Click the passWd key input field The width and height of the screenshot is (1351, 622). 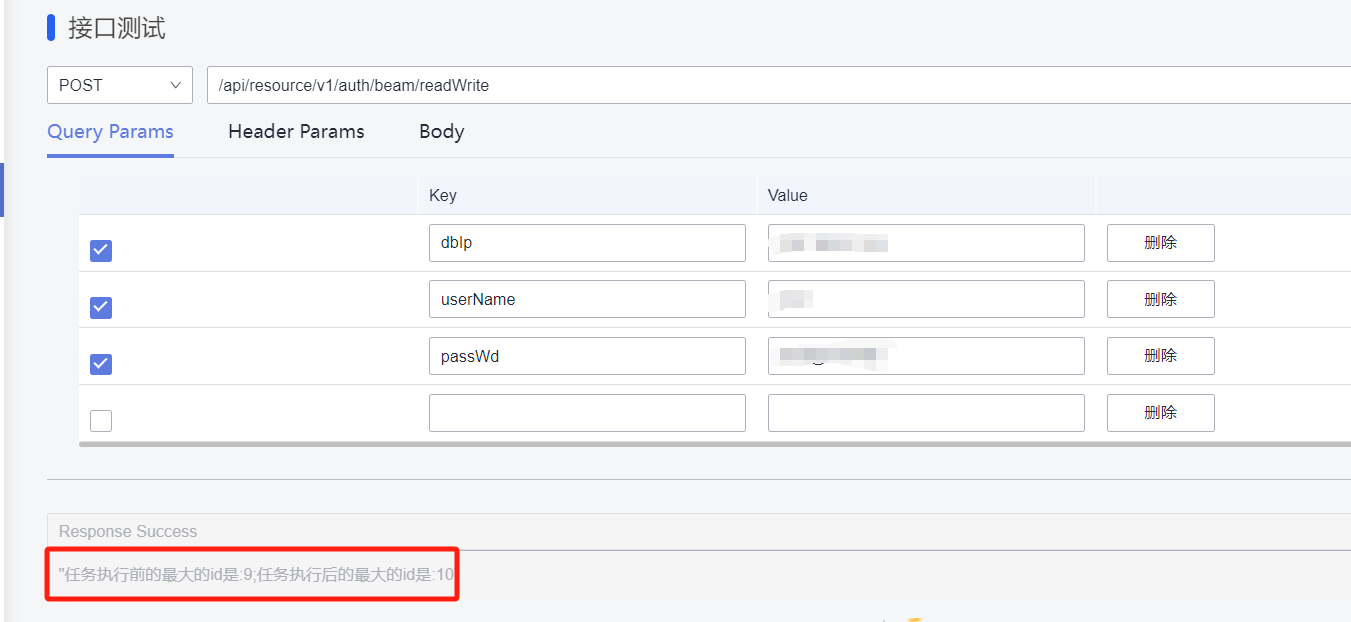pyautogui.click(x=587, y=356)
